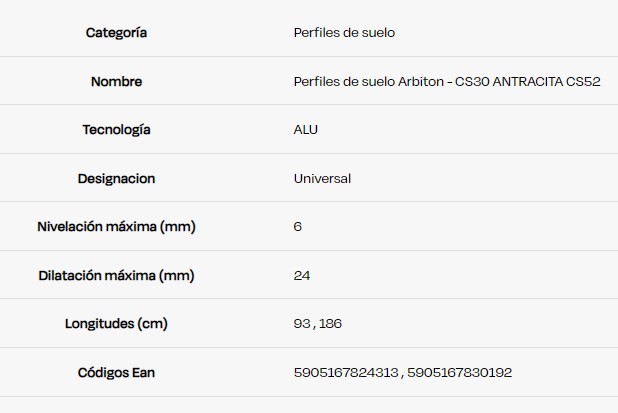
Task: Select EAN code 5905167830192
Action: [460, 372]
